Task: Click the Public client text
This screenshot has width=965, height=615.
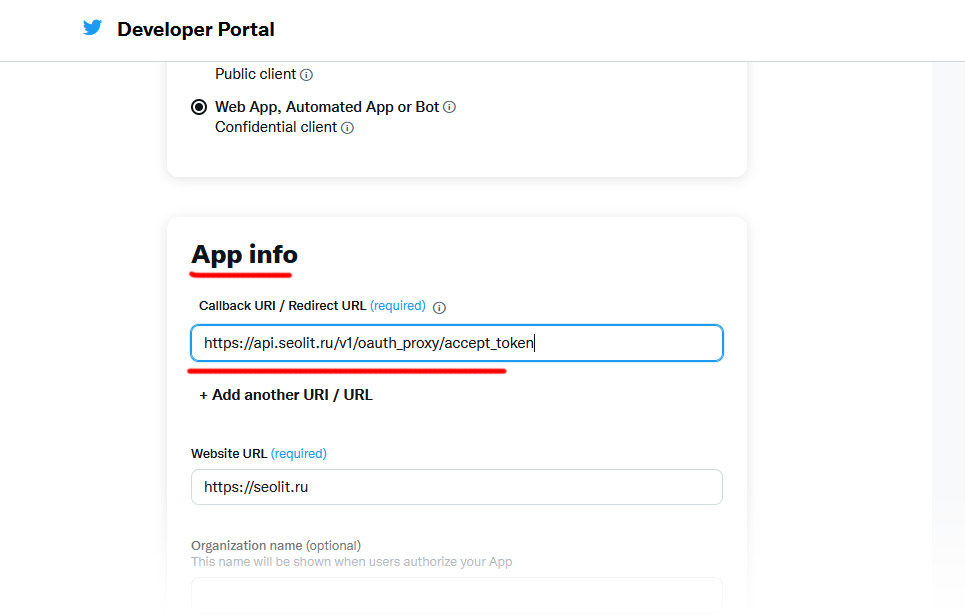Action: pos(256,74)
